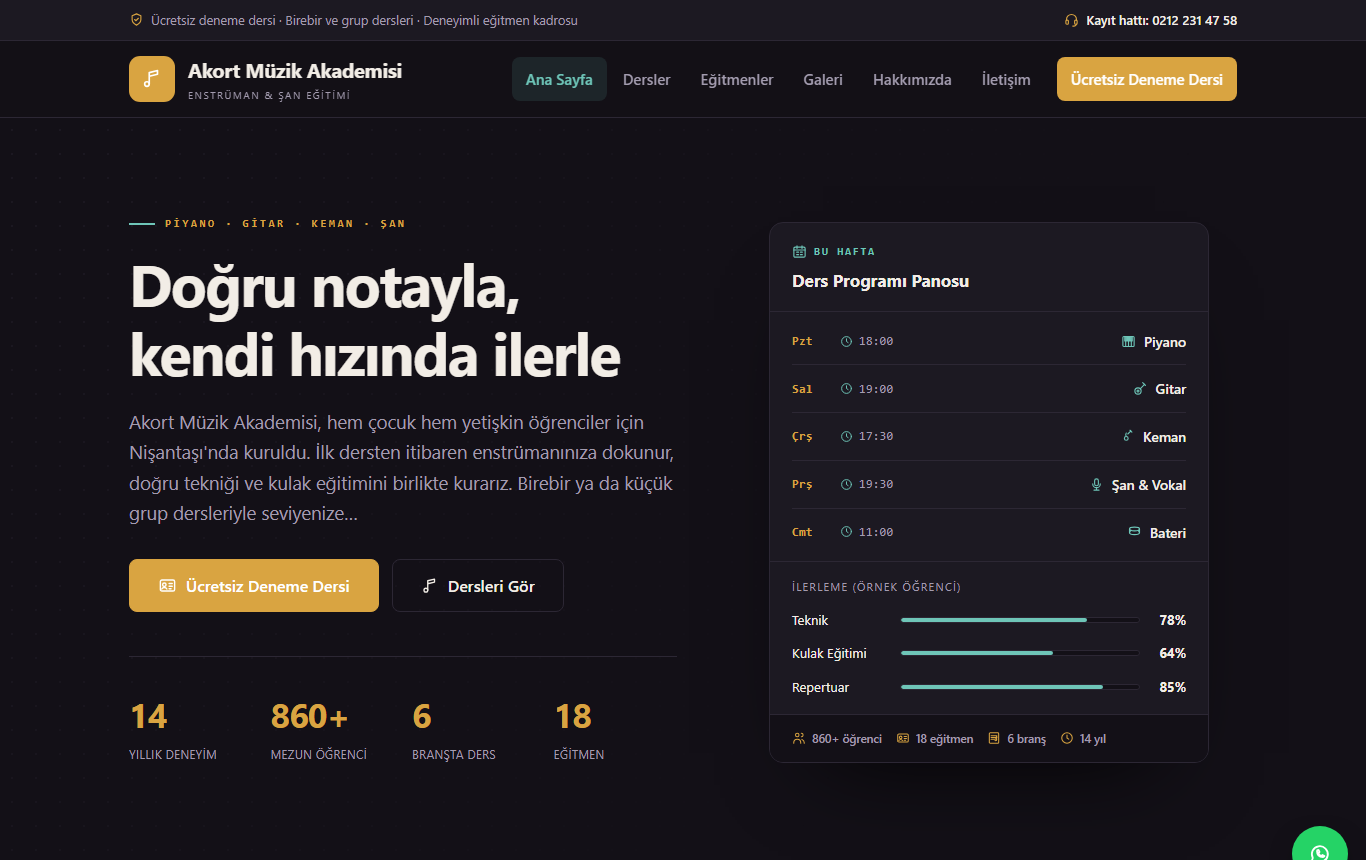Select the Cmt schedule row day label
1366x860 pixels.
pos(802,532)
